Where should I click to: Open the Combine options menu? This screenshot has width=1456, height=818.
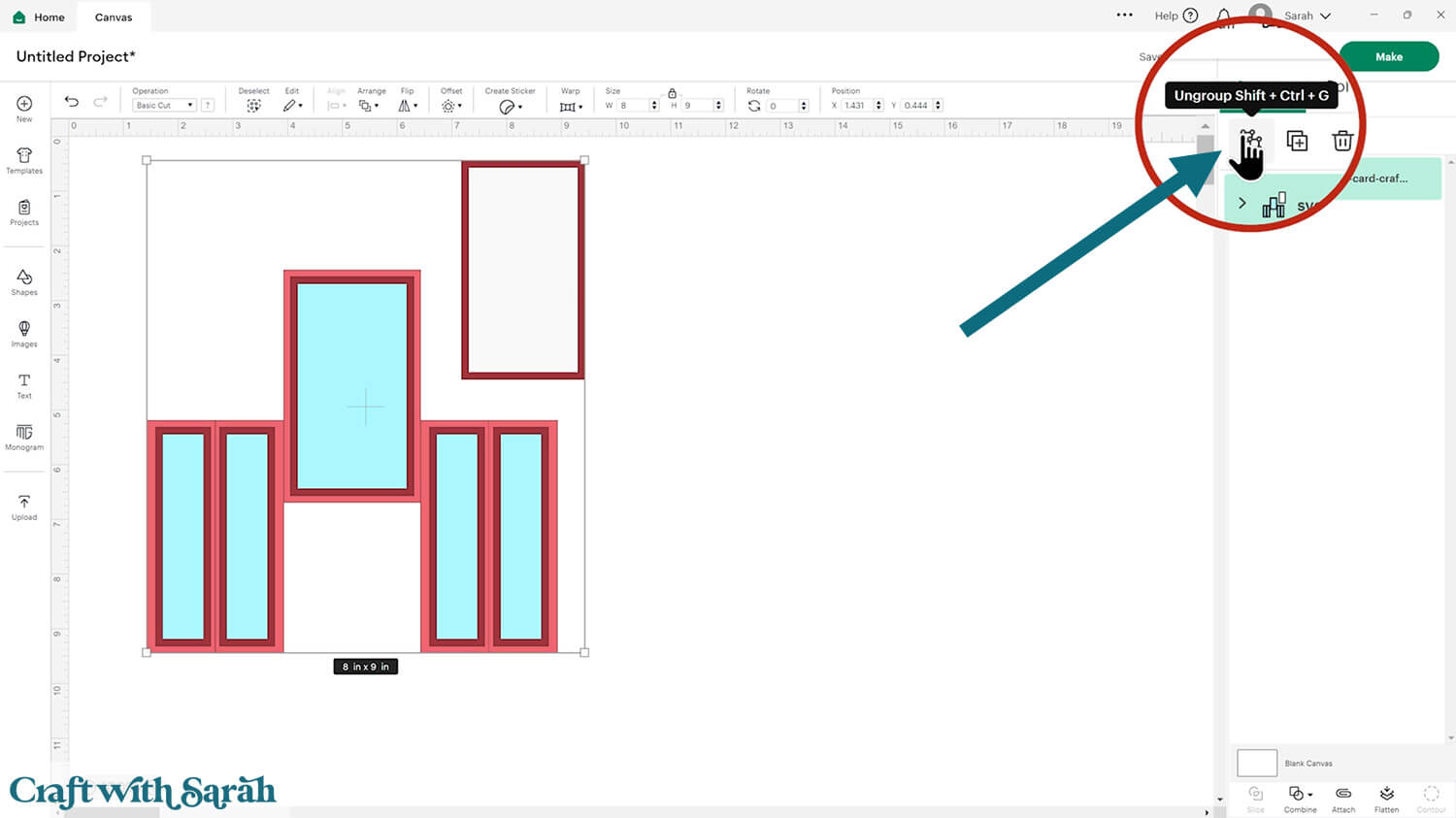click(x=1300, y=799)
